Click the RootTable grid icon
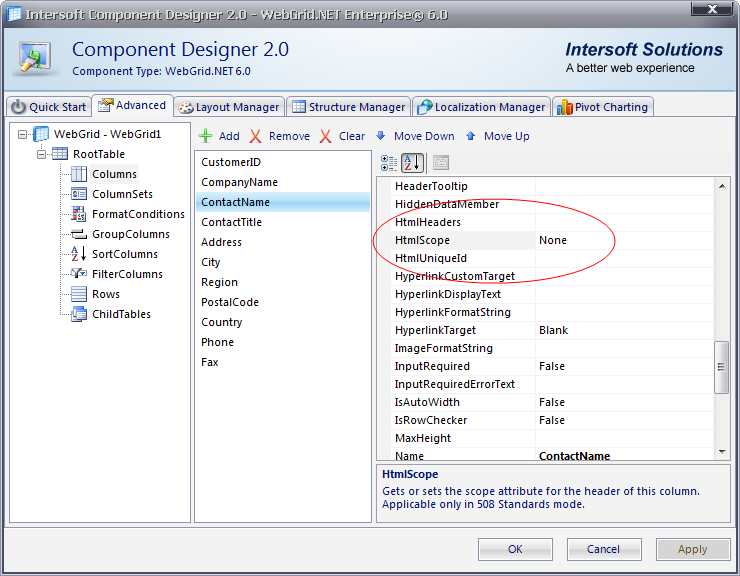 60,154
